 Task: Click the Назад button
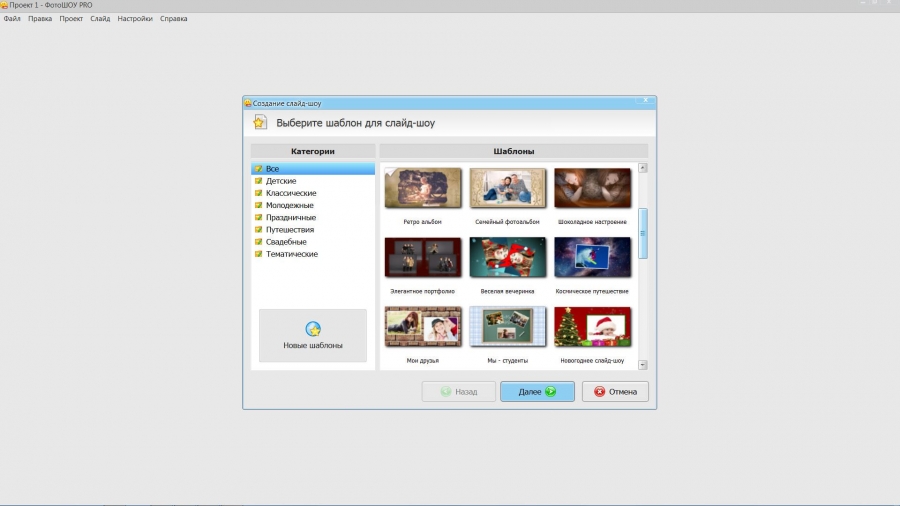[x=459, y=391]
